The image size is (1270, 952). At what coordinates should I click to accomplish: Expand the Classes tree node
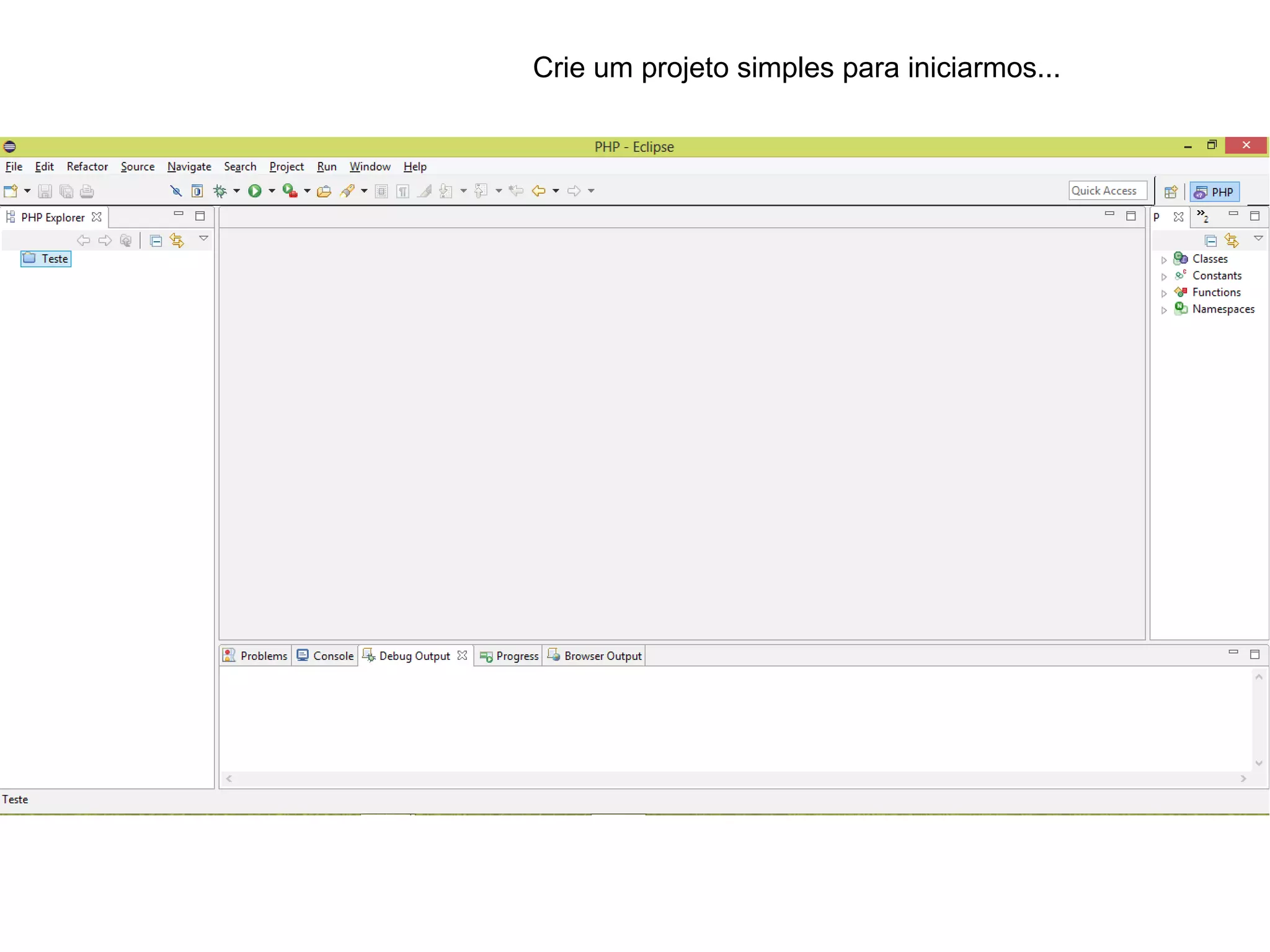[x=1164, y=260]
